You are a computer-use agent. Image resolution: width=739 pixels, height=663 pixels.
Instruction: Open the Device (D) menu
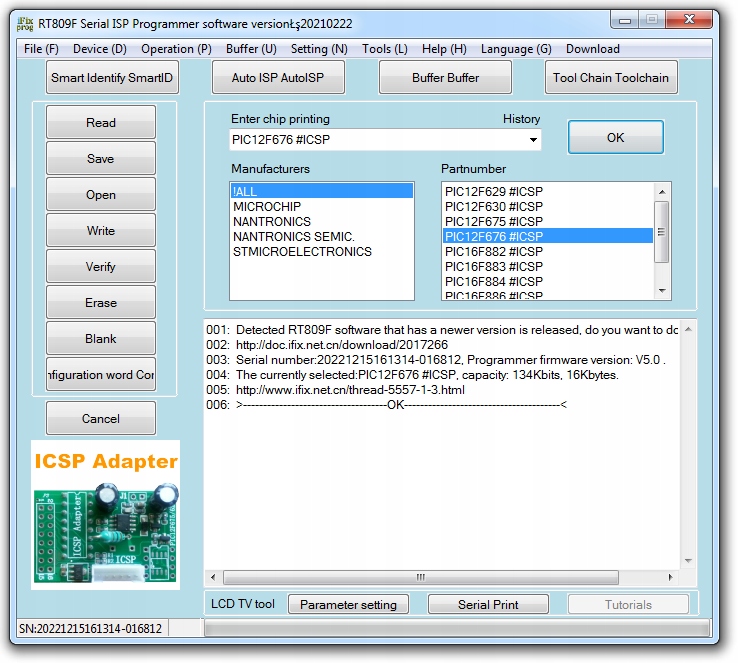coord(99,49)
